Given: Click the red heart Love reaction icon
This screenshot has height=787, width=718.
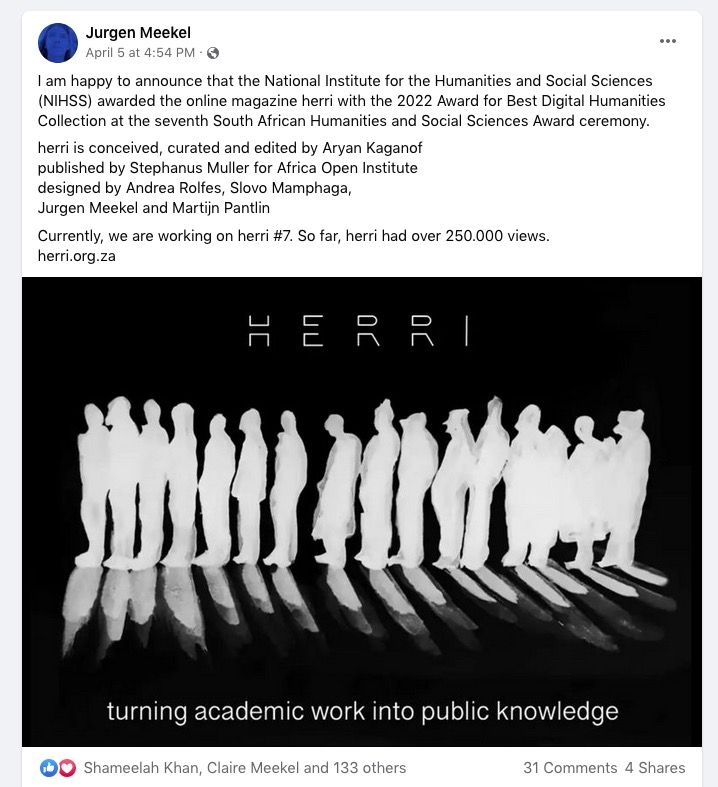Looking at the screenshot, I should pyautogui.click(x=67, y=767).
